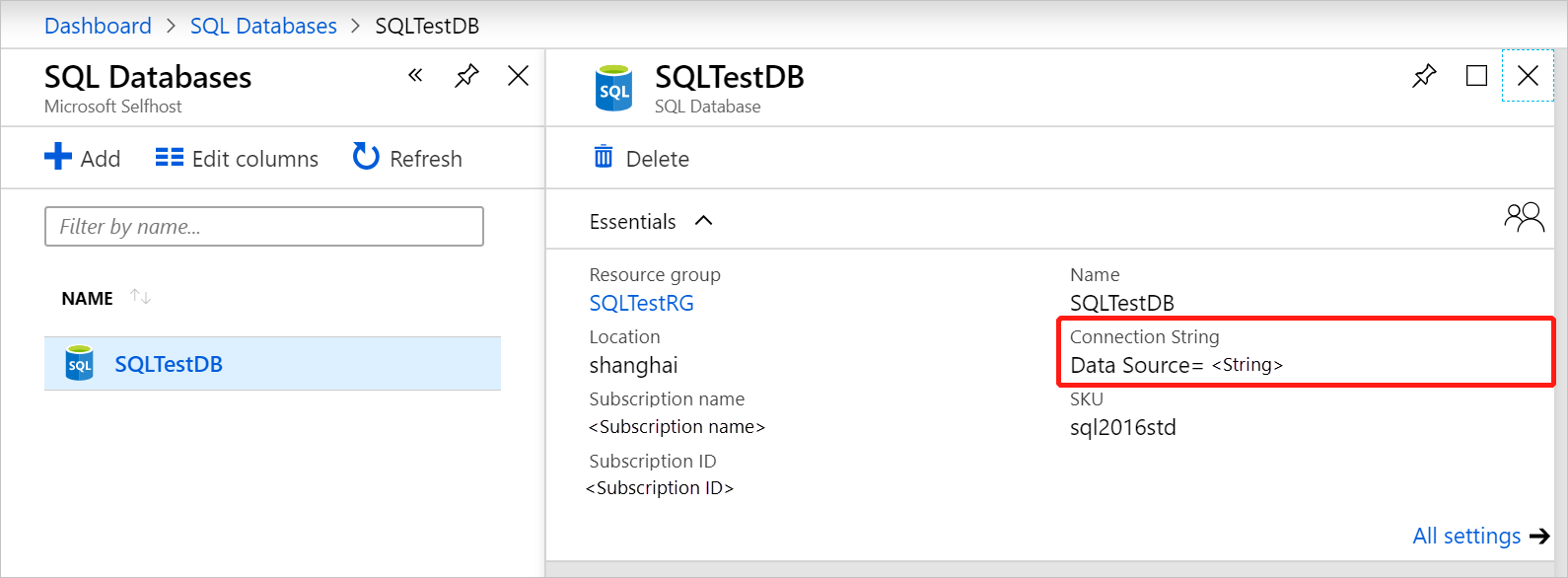Screen dimensions: 1568x578
Task: Click the SQLTestDB row SQL icon
Action: [x=79, y=364]
